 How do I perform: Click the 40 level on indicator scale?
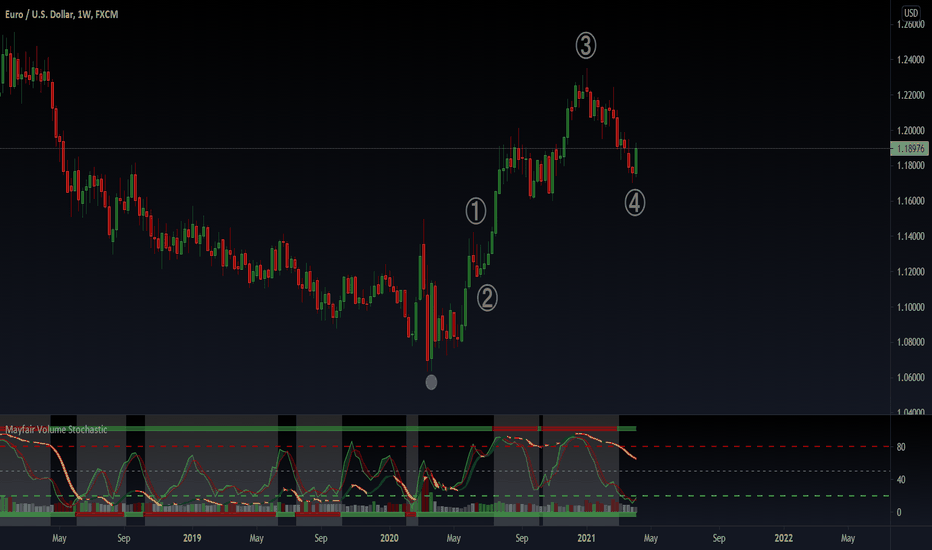click(901, 479)
